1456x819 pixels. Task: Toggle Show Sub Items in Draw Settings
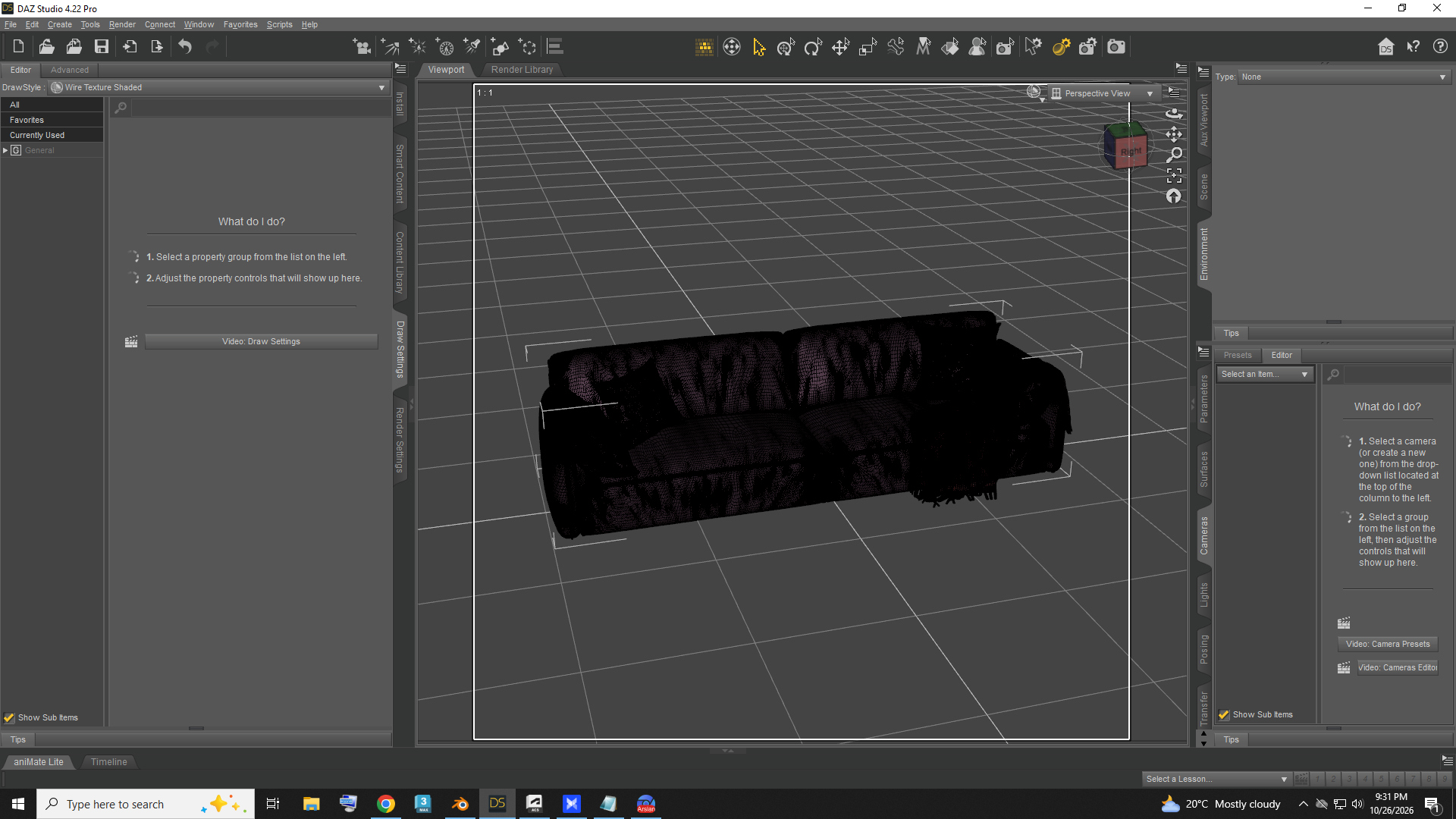[9, 717]
